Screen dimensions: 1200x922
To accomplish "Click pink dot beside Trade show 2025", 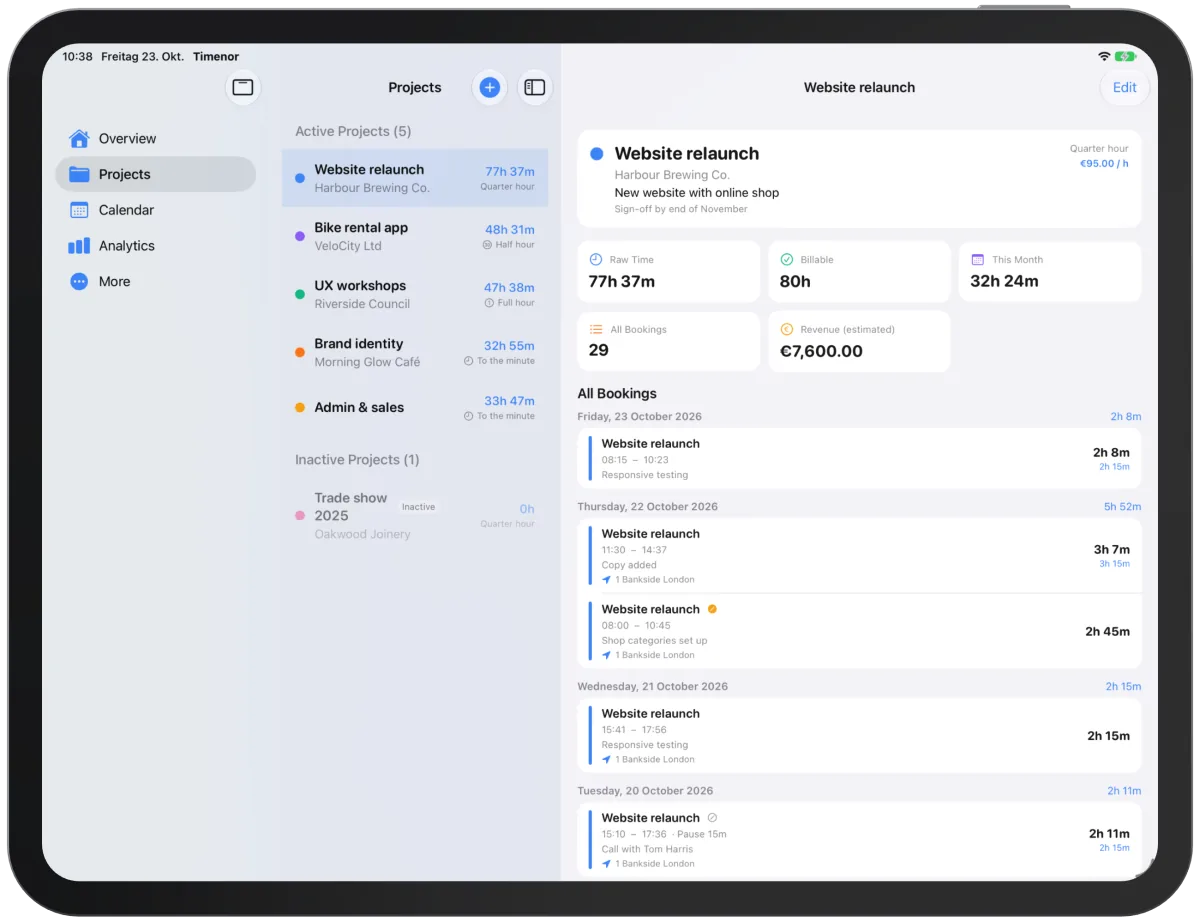I will 300,515.
